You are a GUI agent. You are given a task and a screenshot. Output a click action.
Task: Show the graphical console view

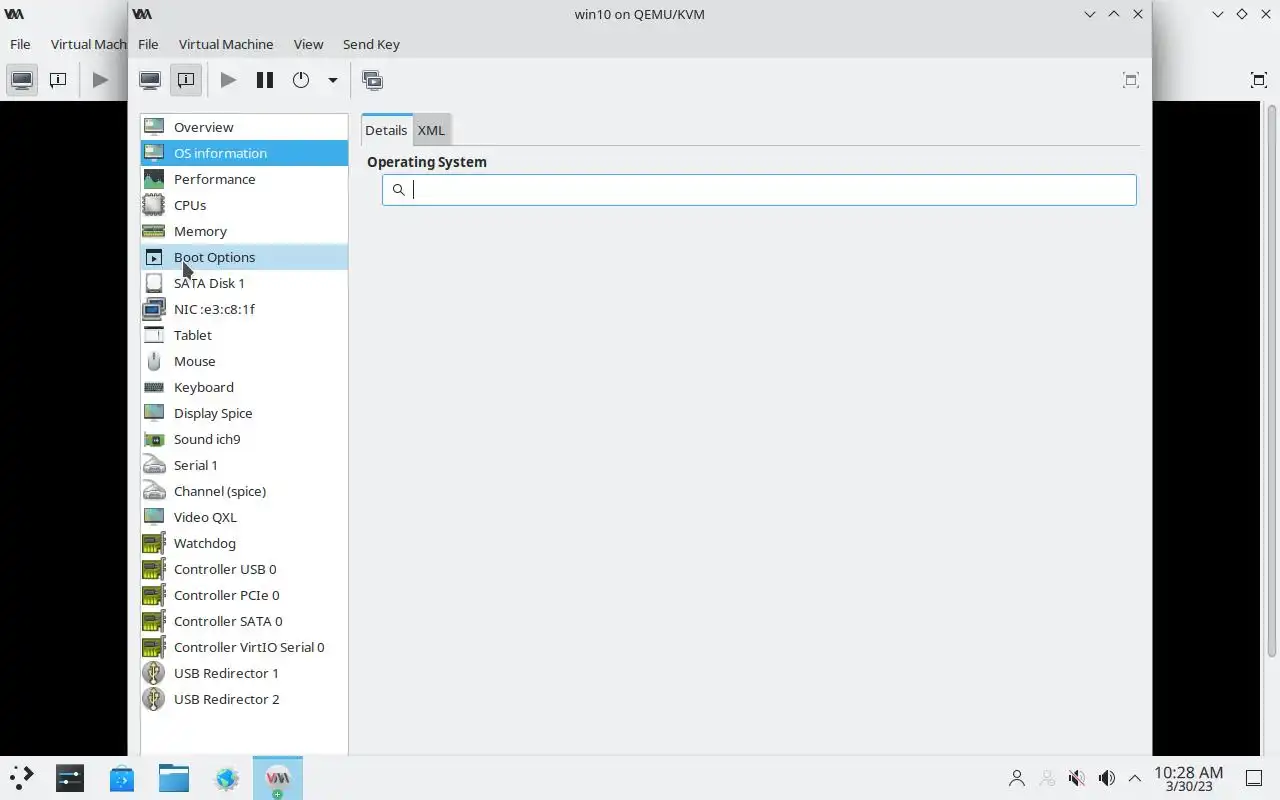coord(150,80)
